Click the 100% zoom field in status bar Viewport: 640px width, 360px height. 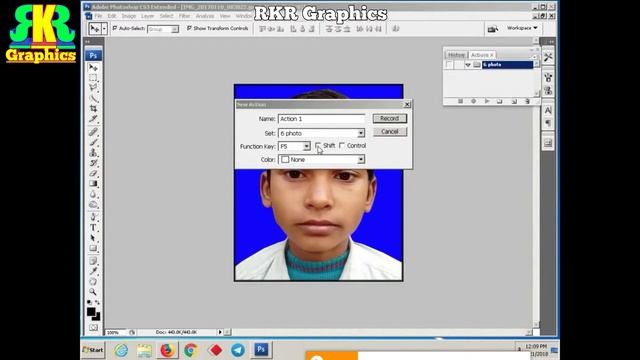click(x=117, y=333)
